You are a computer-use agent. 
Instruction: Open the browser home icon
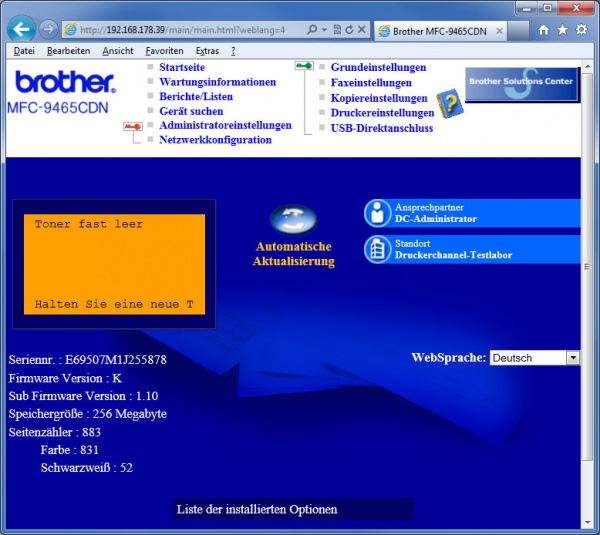pos(543,30)
